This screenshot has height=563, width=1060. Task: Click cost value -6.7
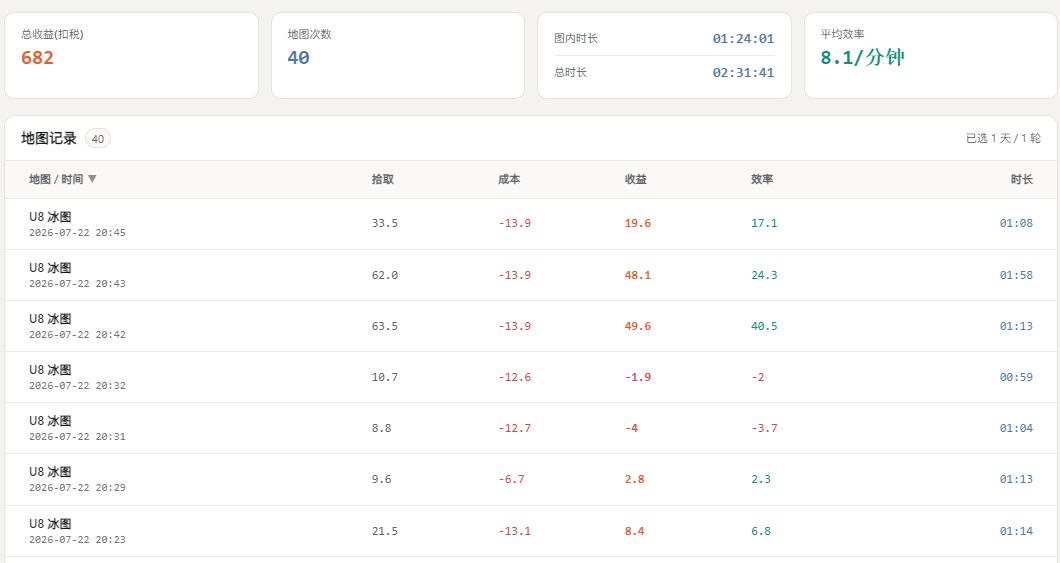[x=511, y=479]
